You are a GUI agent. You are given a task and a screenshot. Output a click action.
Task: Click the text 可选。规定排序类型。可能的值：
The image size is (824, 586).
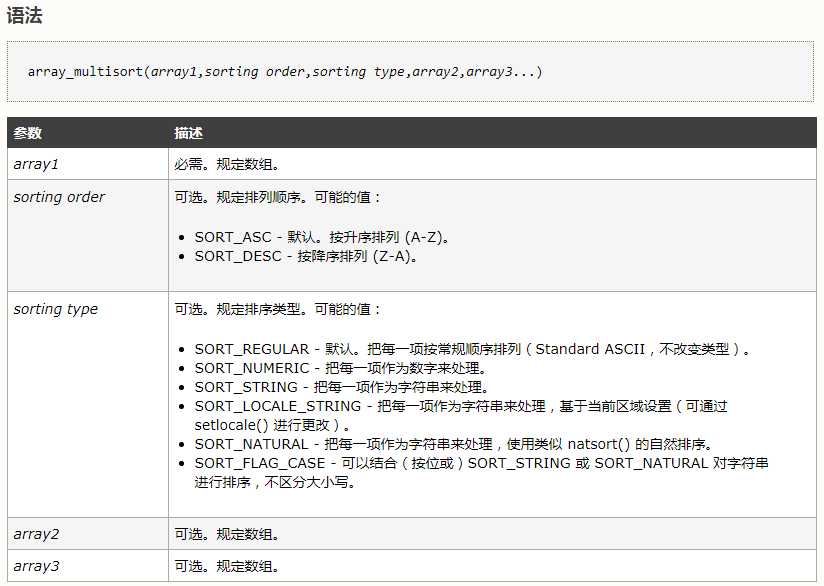click(x=278, y=309)
